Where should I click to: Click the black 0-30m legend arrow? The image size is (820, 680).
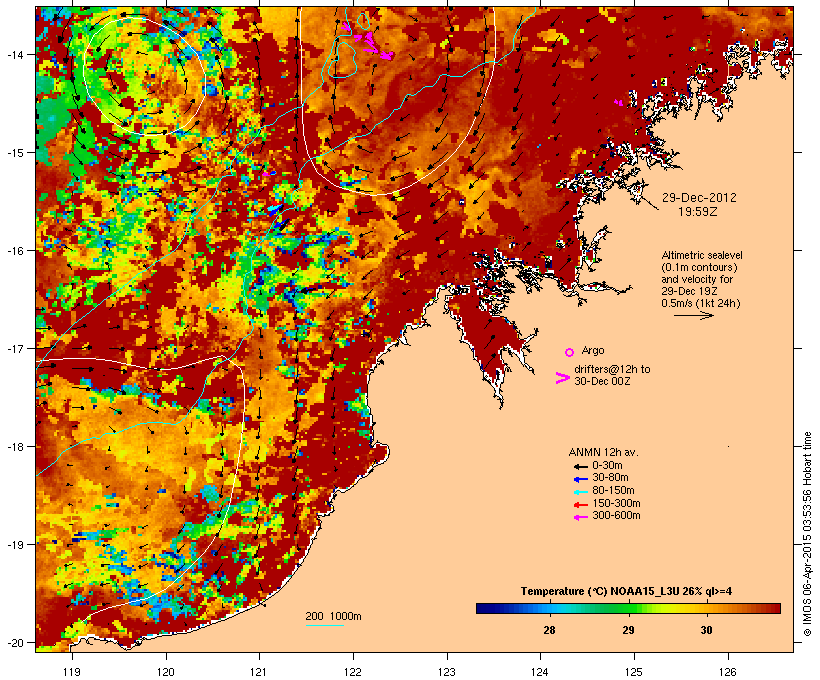tap(581, 467)
